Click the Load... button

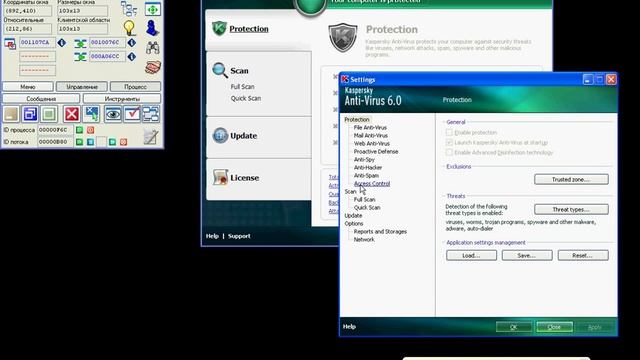coord(471,256)
